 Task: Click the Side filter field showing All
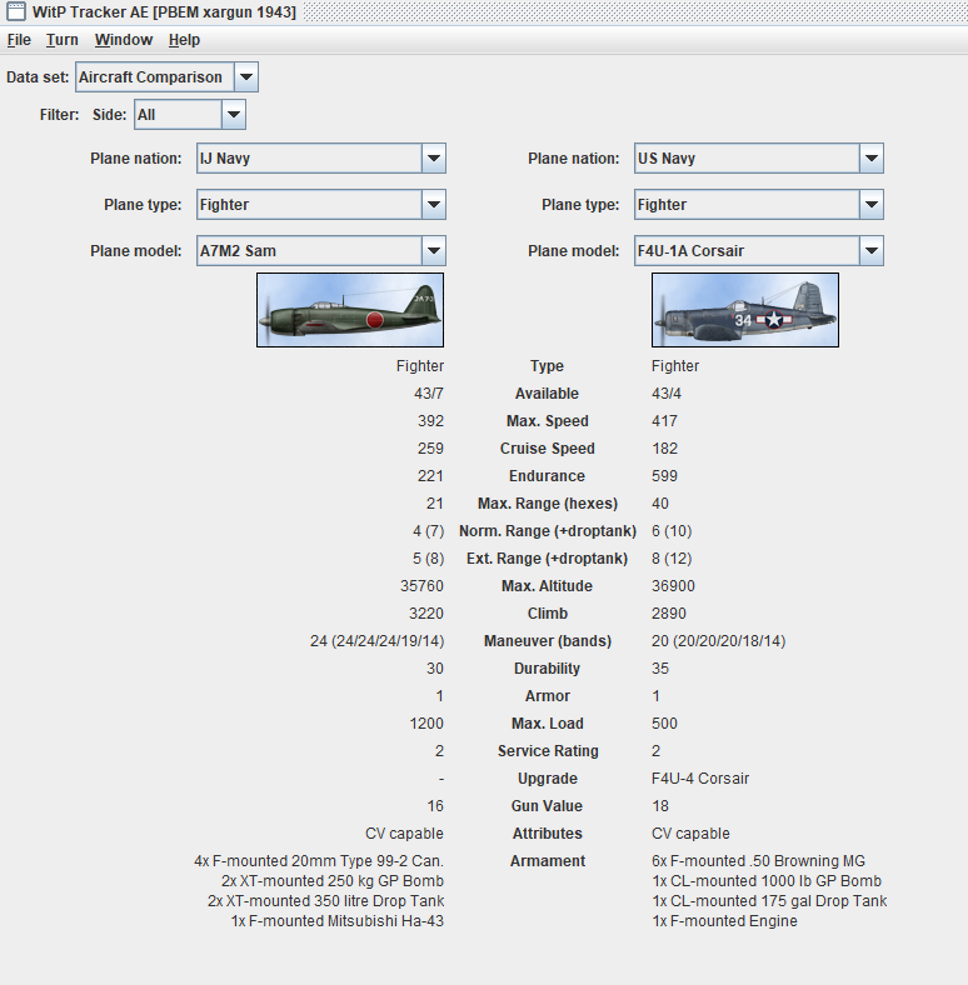coord(178,115)
